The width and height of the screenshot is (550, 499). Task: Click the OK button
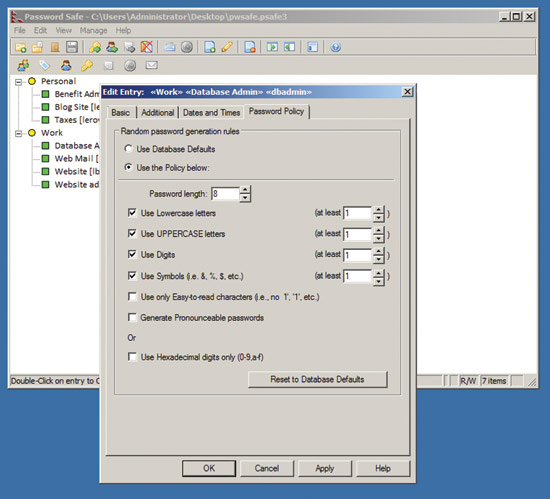point(209,468)
